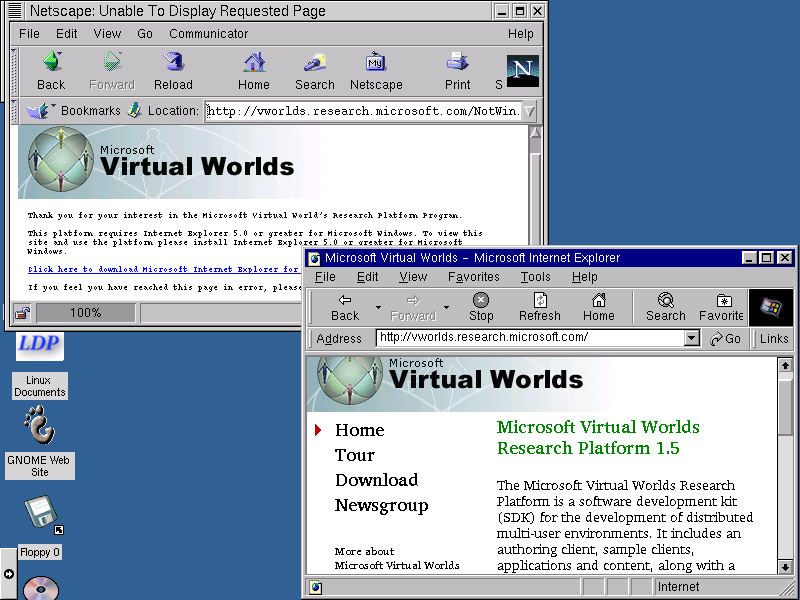Click the Go button in IE

point(726,338)
